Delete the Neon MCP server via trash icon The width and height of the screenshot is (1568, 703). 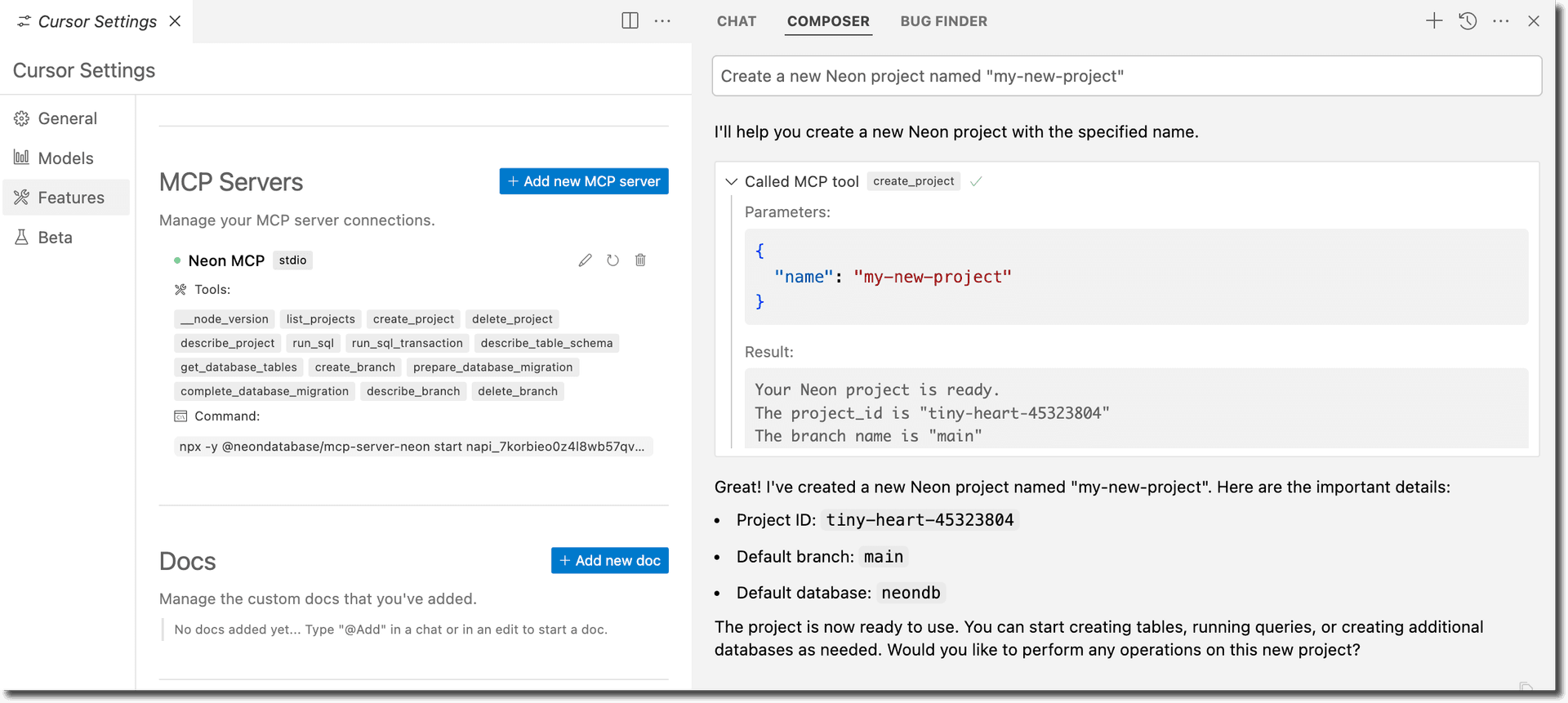(x=640, y=260)
